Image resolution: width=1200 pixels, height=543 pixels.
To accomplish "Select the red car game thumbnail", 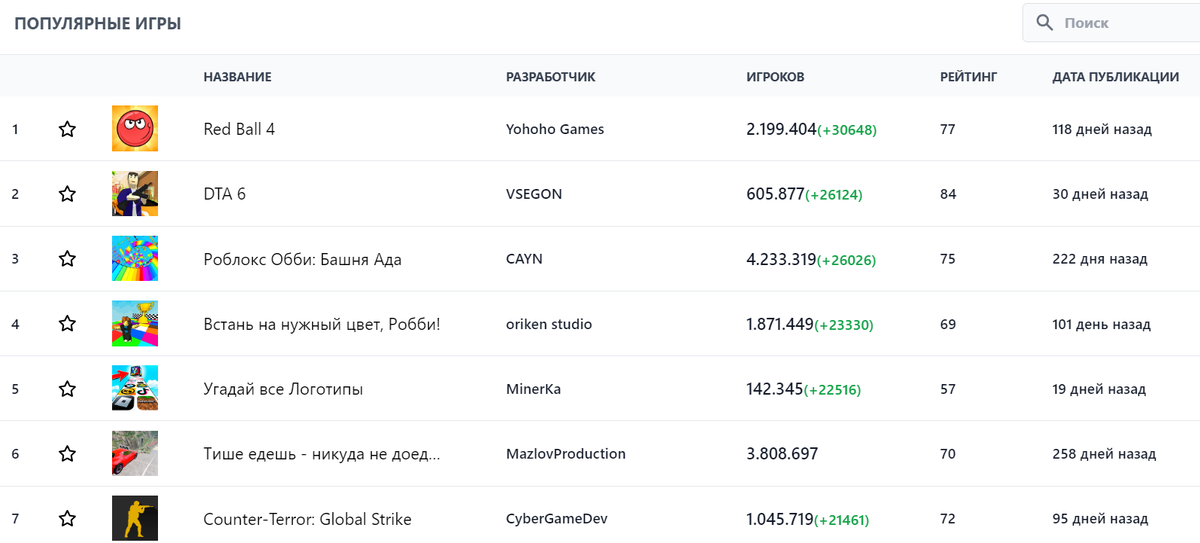I will [x=135, y=454].
